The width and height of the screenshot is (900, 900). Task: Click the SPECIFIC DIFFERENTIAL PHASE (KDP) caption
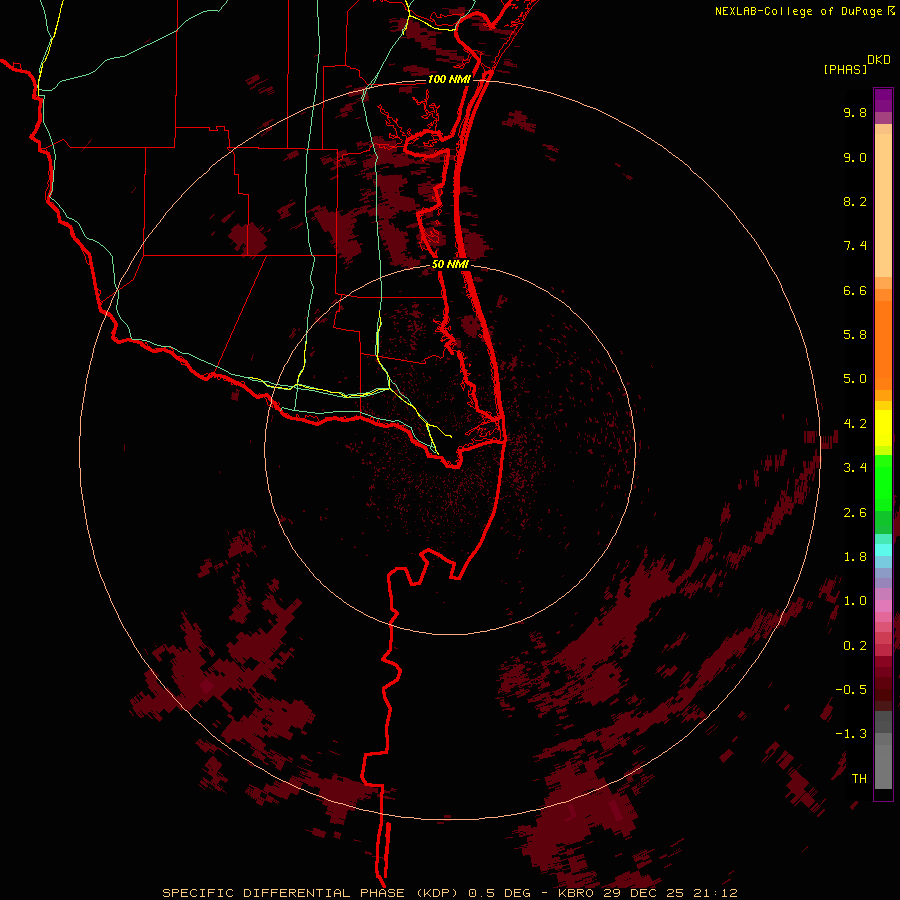click(312, 893)
